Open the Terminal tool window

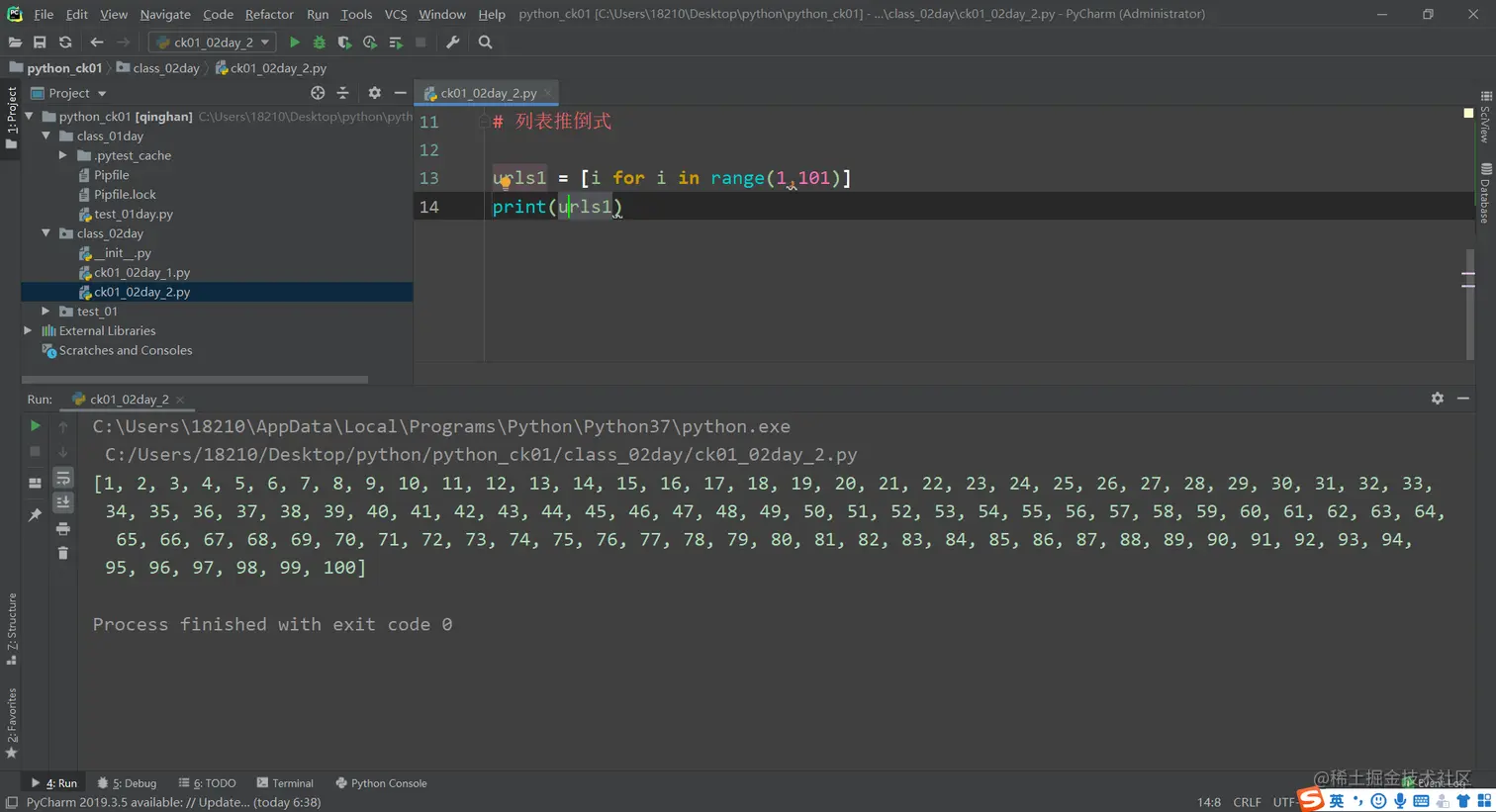(285, 783)
